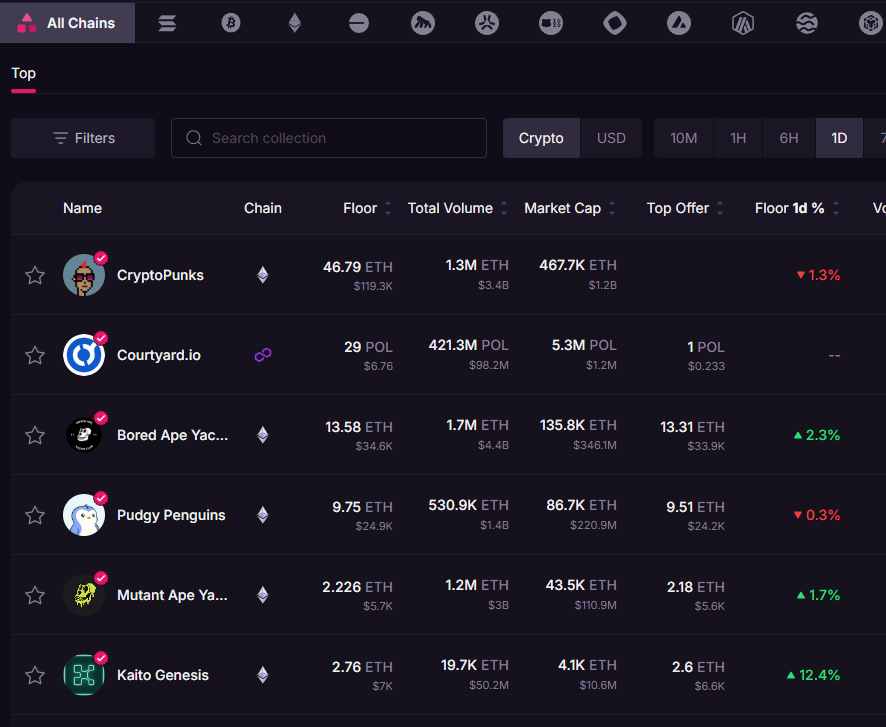Click the Ethereum icon in Pudgy Penguins row
This screenshot has width=886, height=727.
263,515
